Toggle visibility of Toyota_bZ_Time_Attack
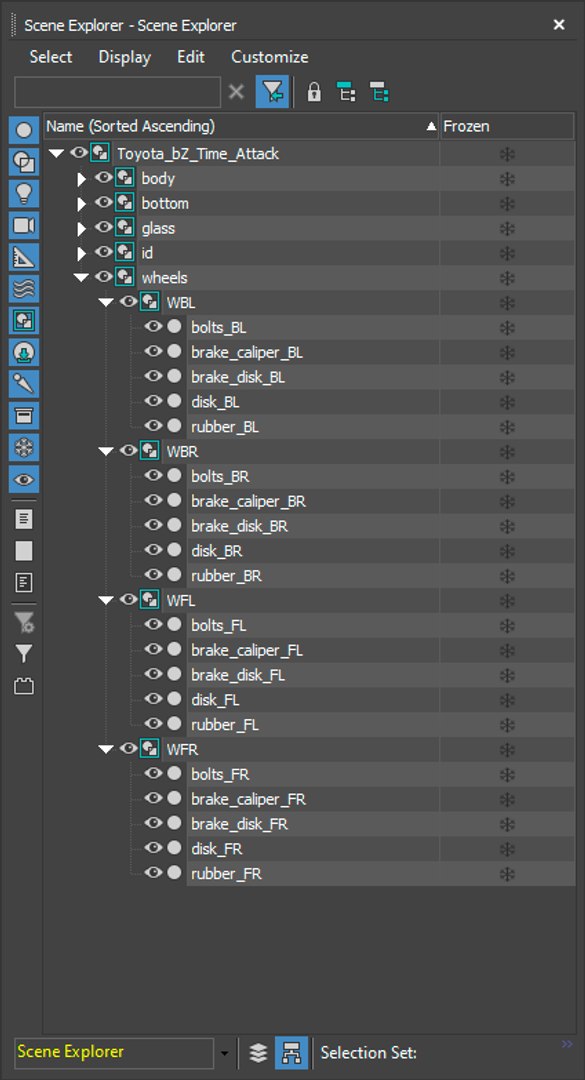This screenshot has width=585, height=1080. (x=79, y=152)
